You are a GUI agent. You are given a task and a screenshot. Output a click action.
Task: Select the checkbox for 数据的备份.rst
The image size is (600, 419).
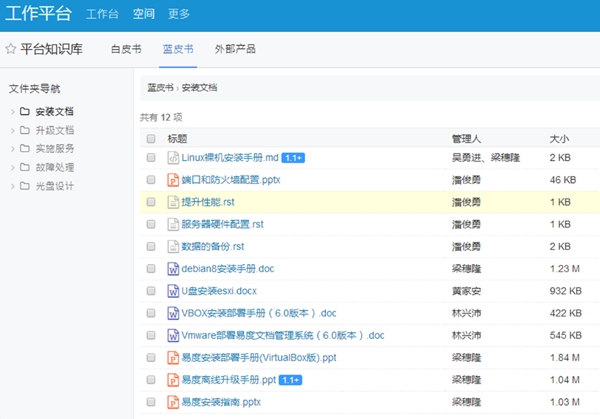pyautogui.click(x=151, y=246)
